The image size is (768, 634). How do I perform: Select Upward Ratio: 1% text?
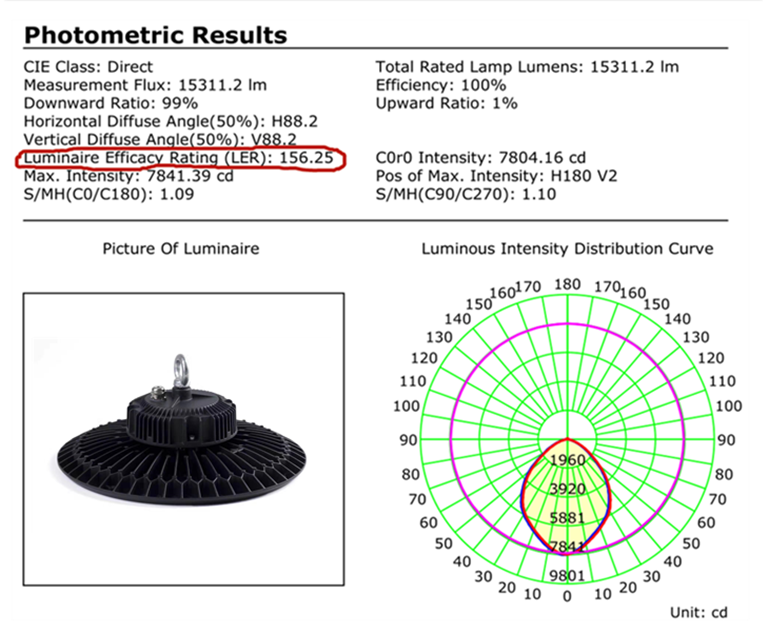pyautogui.click(x=447, y=103)
